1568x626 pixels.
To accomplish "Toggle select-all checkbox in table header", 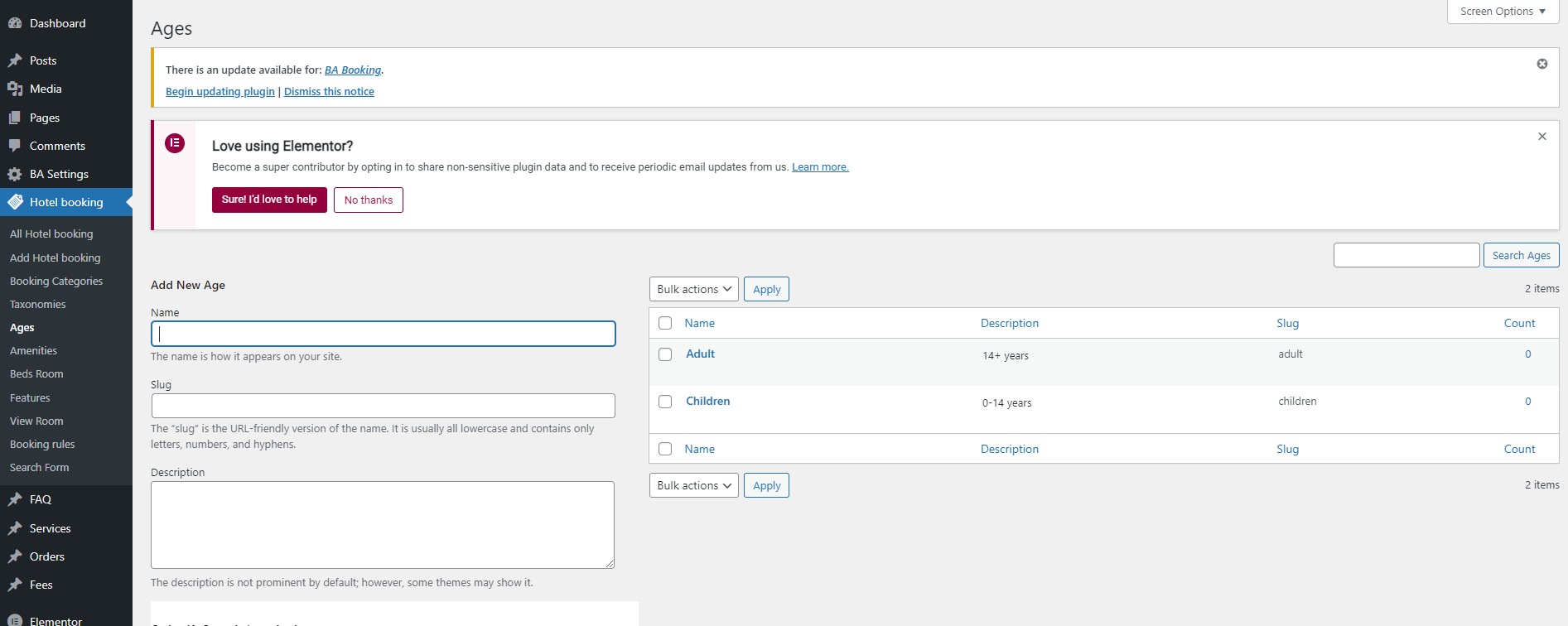I will click(665, 323).
